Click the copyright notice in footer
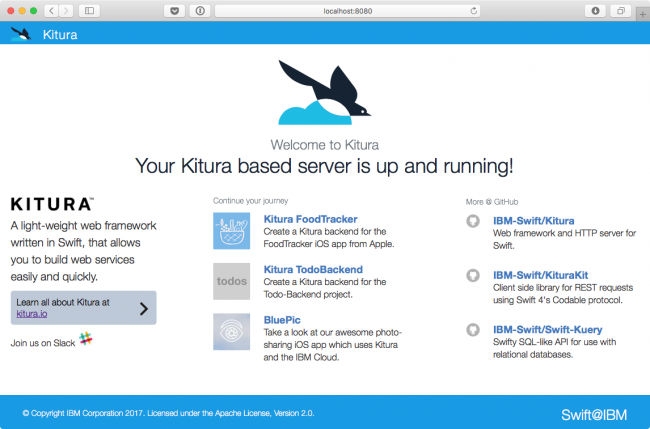Screen dimensions: 650x429 coord(168,413)
